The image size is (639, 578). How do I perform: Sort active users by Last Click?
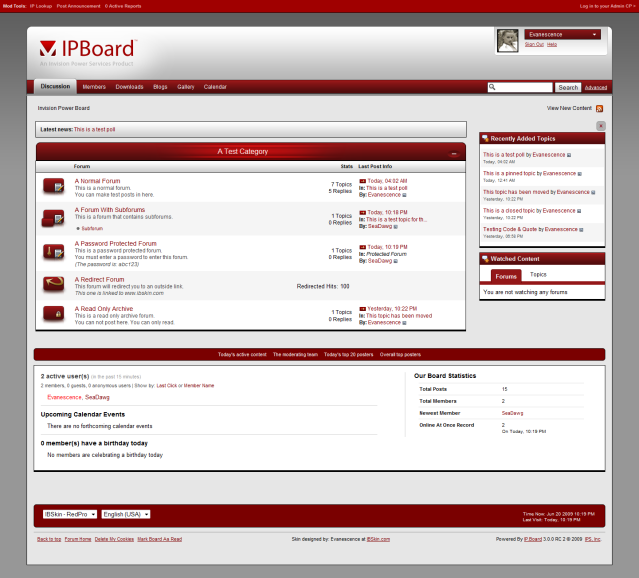167,386
